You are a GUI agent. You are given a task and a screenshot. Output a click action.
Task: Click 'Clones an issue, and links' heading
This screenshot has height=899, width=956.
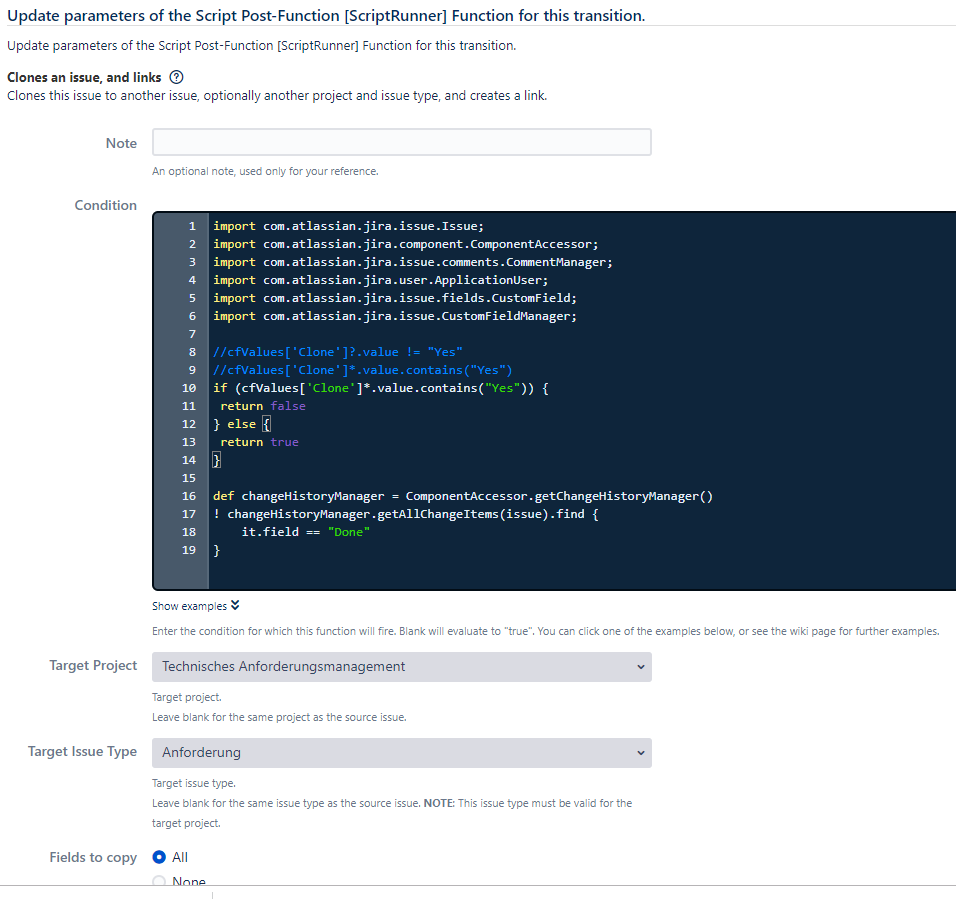[x=84, y=77]
